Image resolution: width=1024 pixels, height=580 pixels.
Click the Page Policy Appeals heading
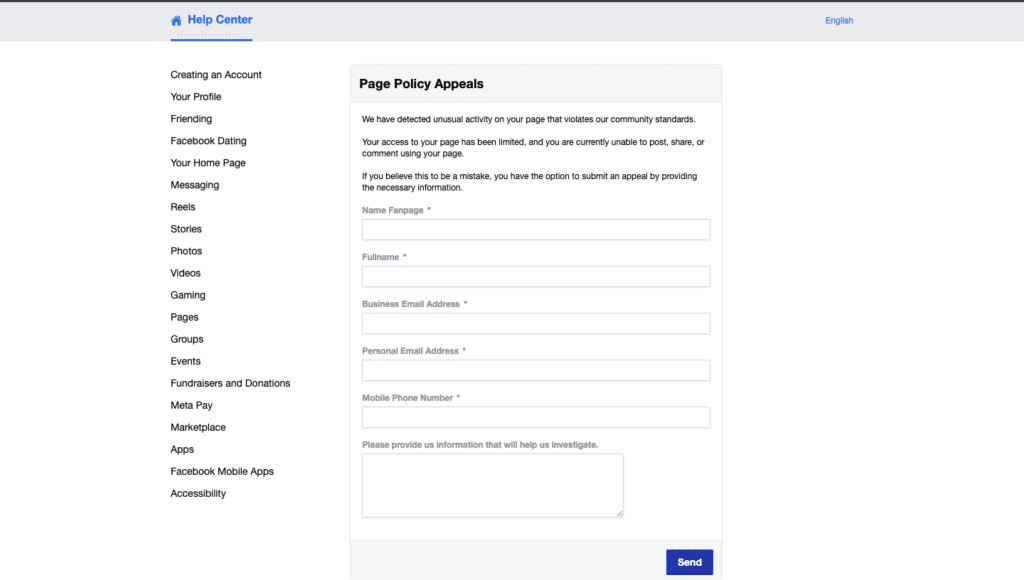pos(421,84)
